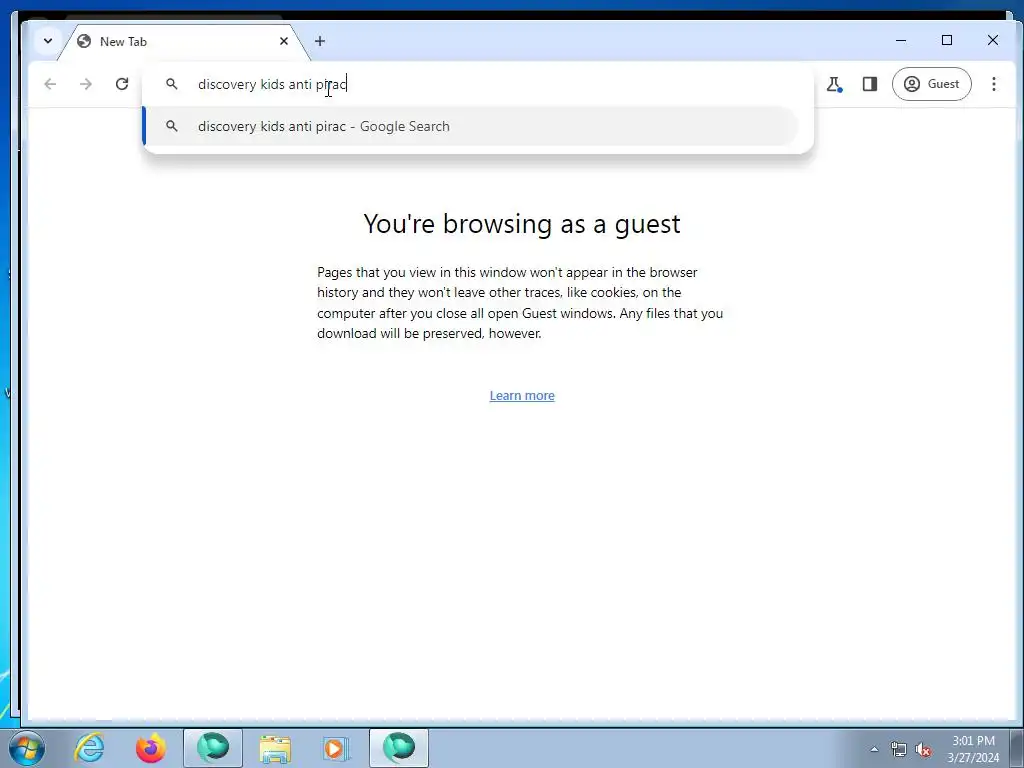The height and width of the screenshot is (768, 1024).
Task: Close the Chrome window
Action: 993,40
